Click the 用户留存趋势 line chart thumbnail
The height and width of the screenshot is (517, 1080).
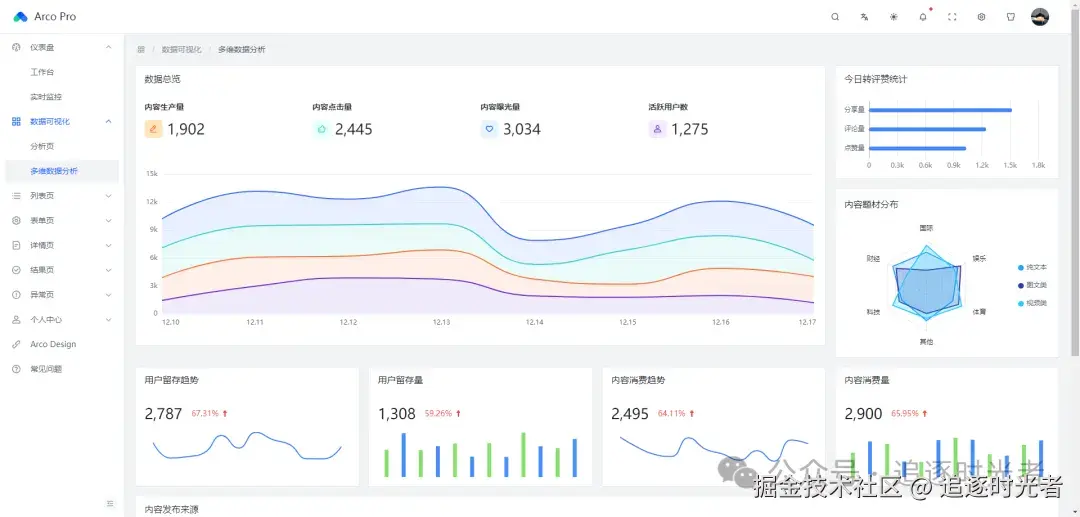tap(247, 446)
